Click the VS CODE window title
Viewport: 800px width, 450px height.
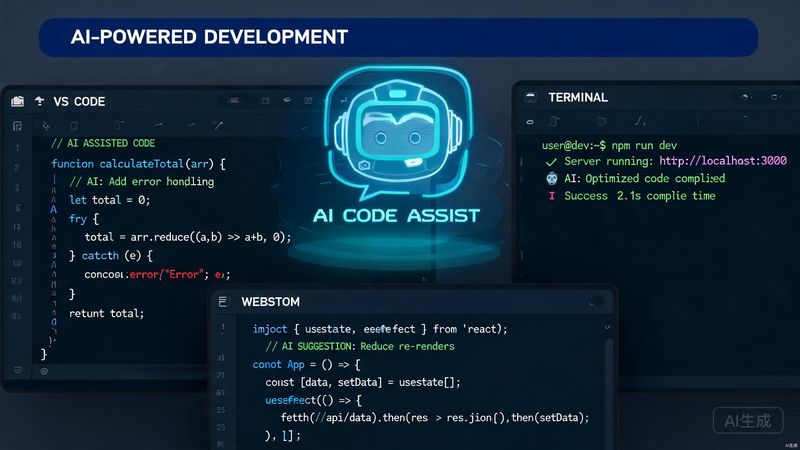click(x=79, y=102)
